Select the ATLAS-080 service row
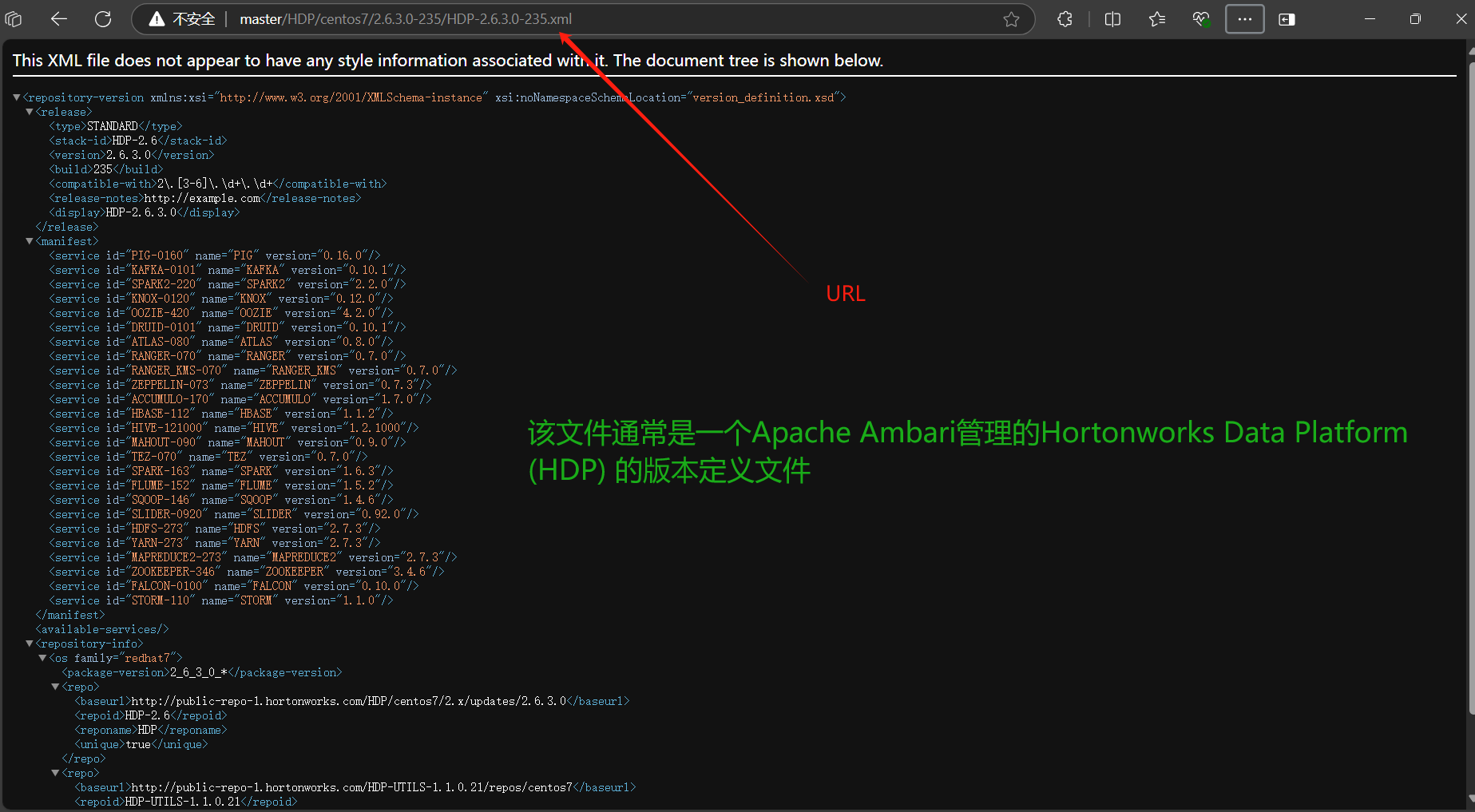 221,342
